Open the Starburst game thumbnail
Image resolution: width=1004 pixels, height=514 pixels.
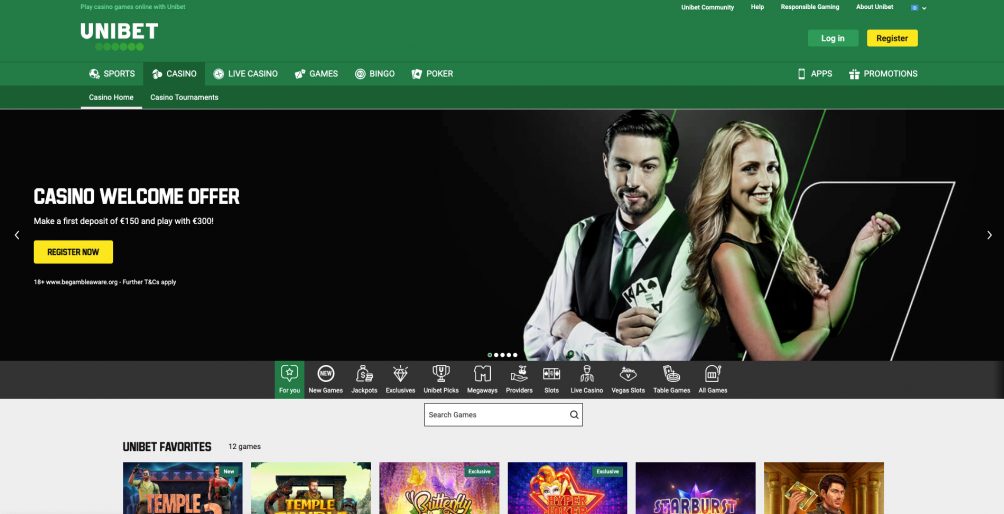pos(695,488)
